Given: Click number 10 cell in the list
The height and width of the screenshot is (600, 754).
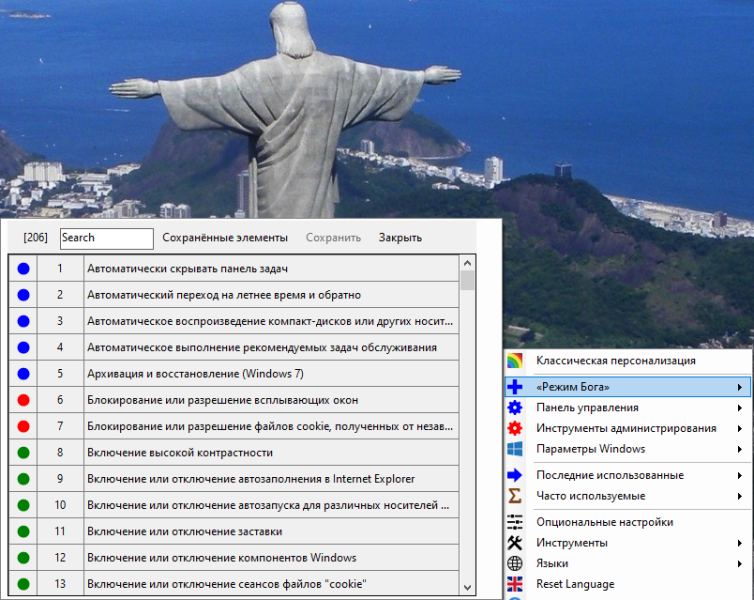Looking at the screenshot, I should 60,505.
